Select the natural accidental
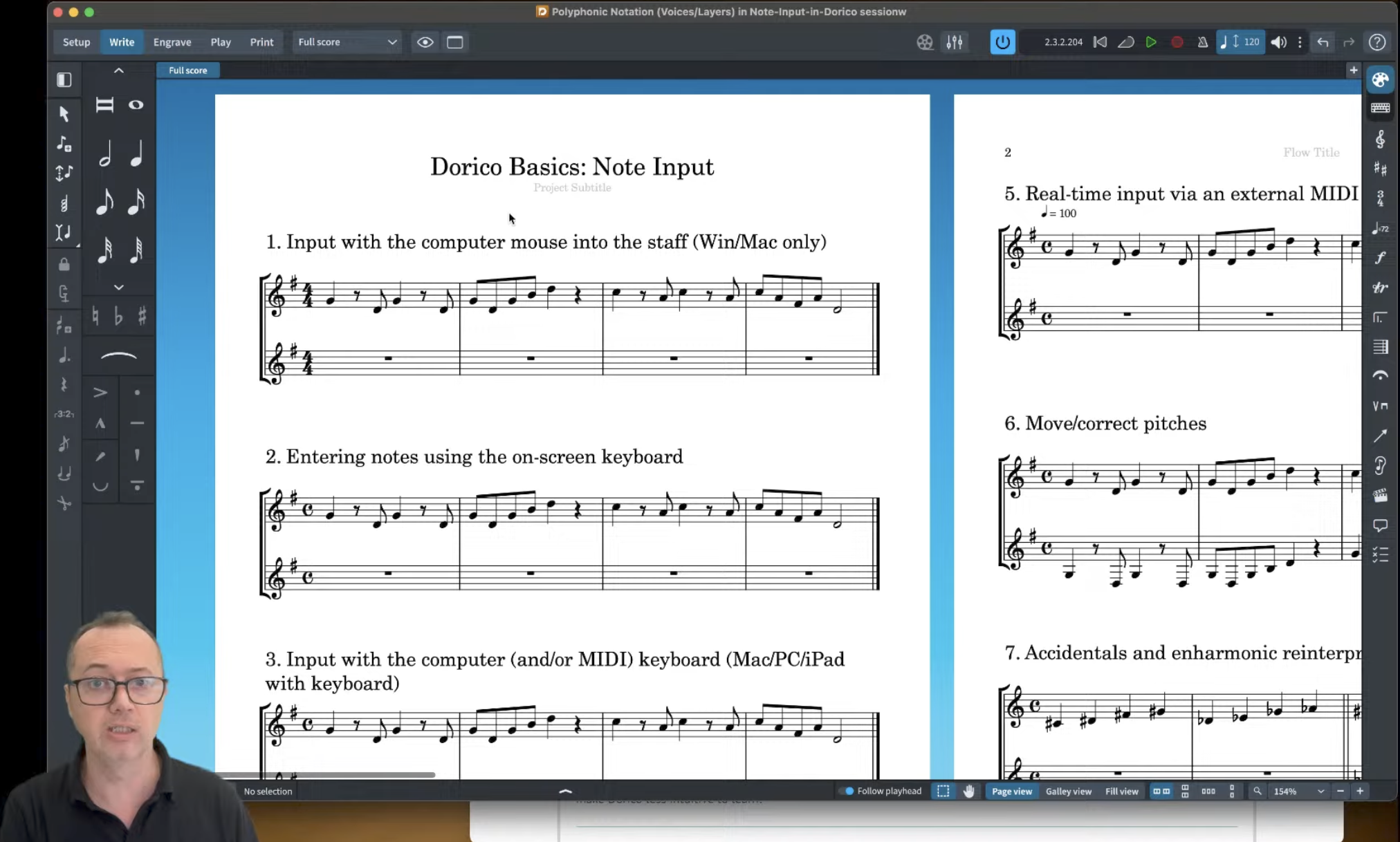 click(x=95, y=316)
